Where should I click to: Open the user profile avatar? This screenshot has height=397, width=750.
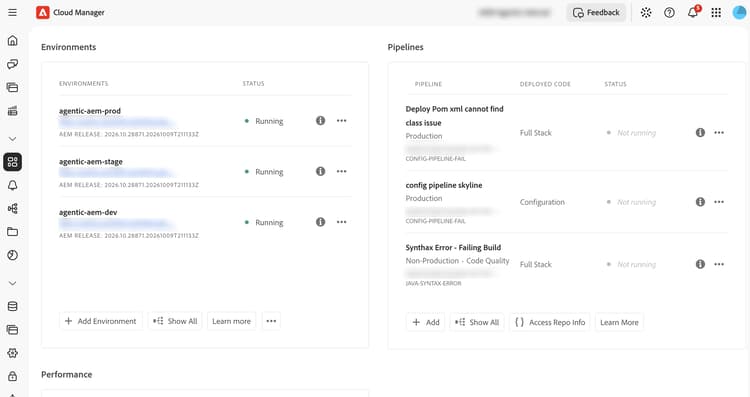coord(739,13)
